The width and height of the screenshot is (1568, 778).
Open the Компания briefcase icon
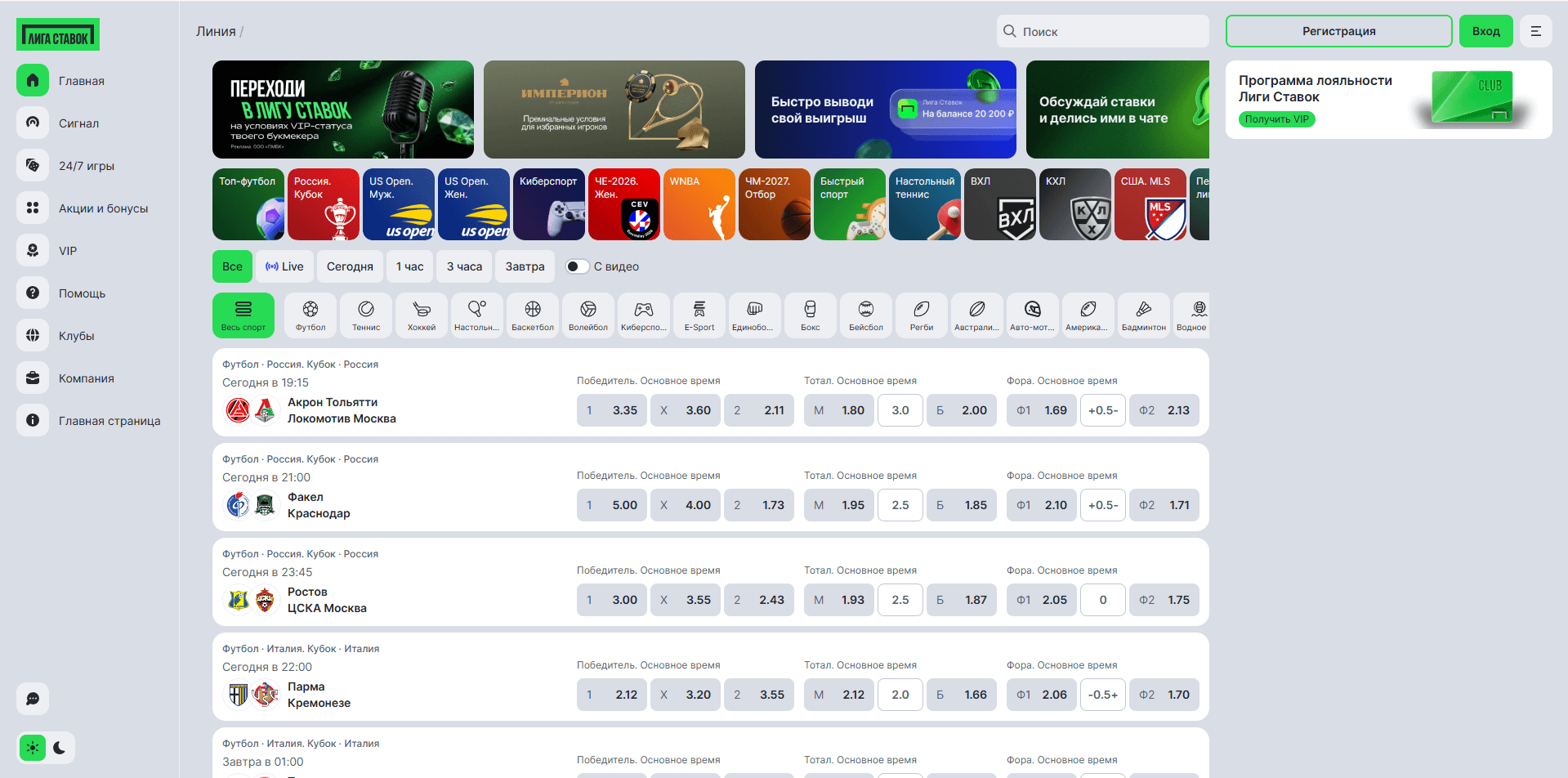[33, 378]
